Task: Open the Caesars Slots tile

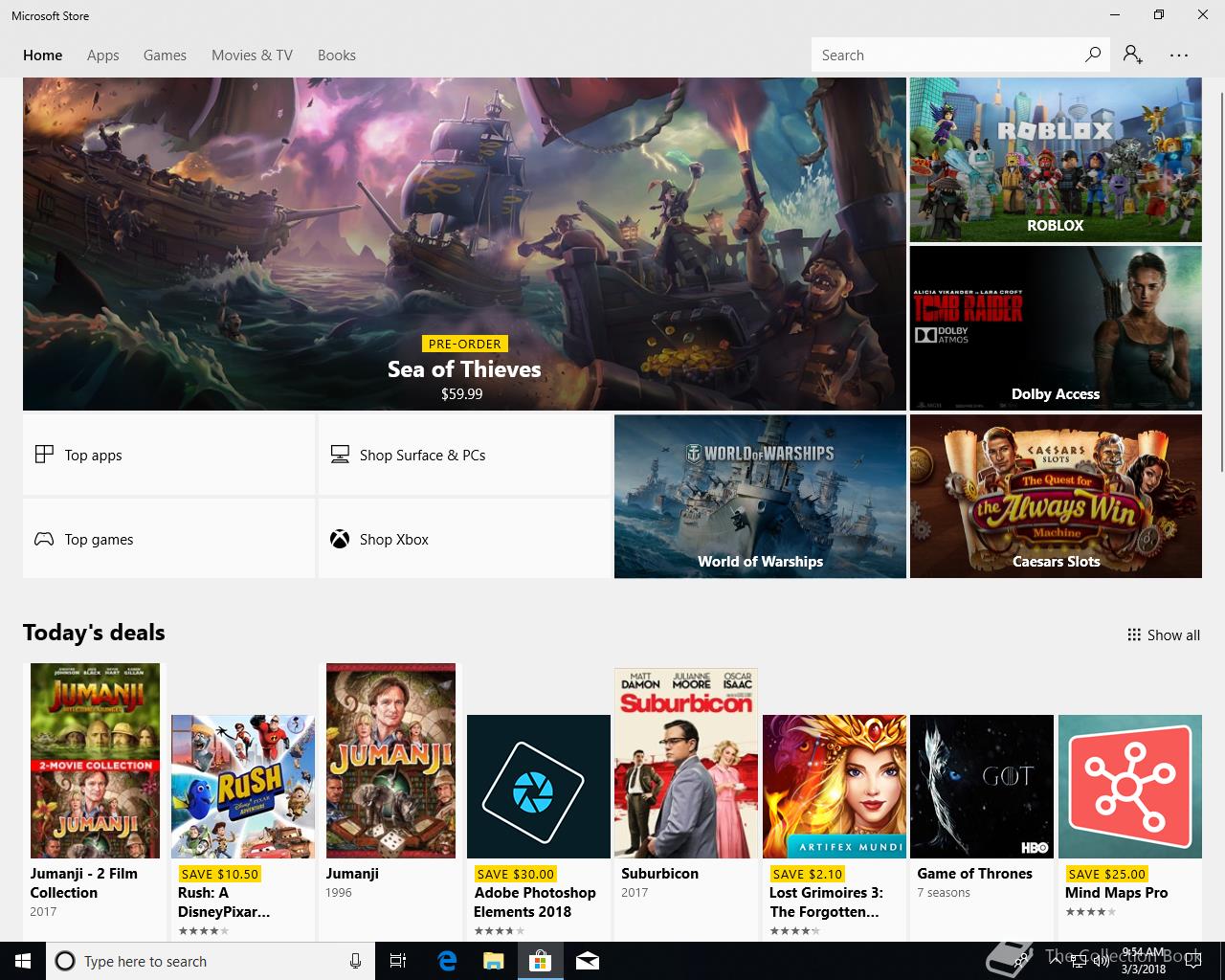Action: 1056,496
